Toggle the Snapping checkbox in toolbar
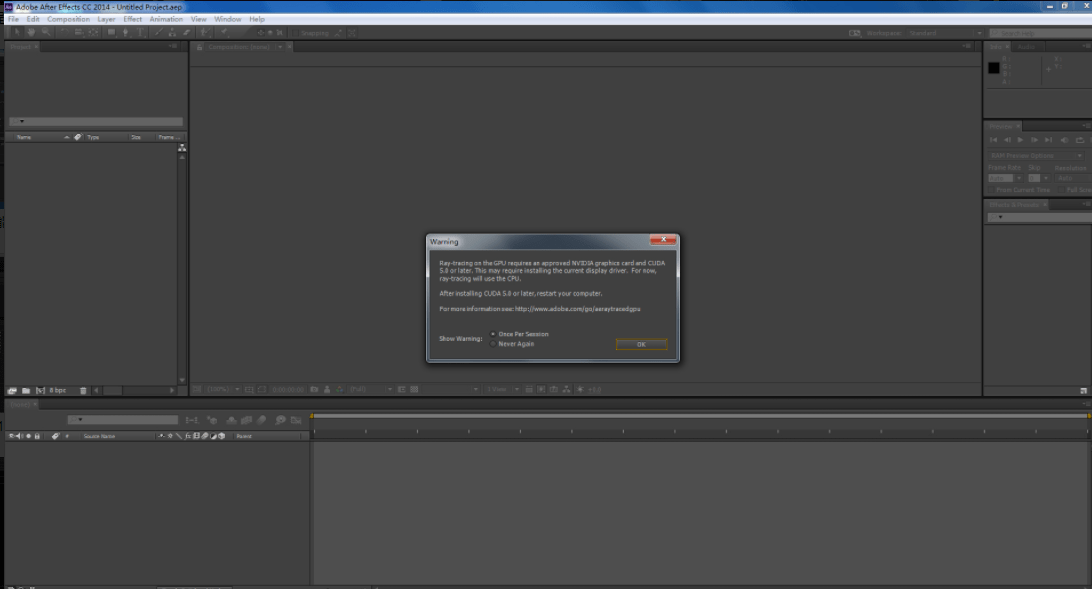 [x=294, y=33]
